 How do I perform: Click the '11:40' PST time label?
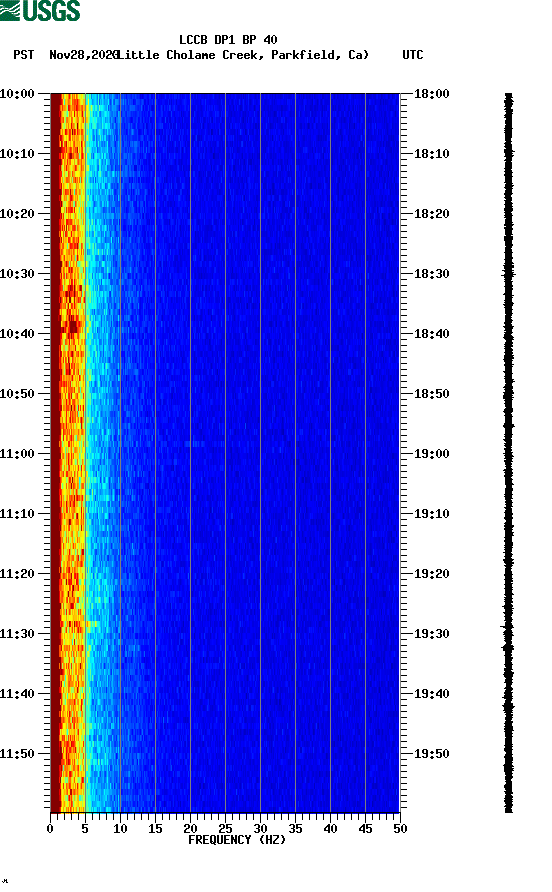click(x=17, y=694)
